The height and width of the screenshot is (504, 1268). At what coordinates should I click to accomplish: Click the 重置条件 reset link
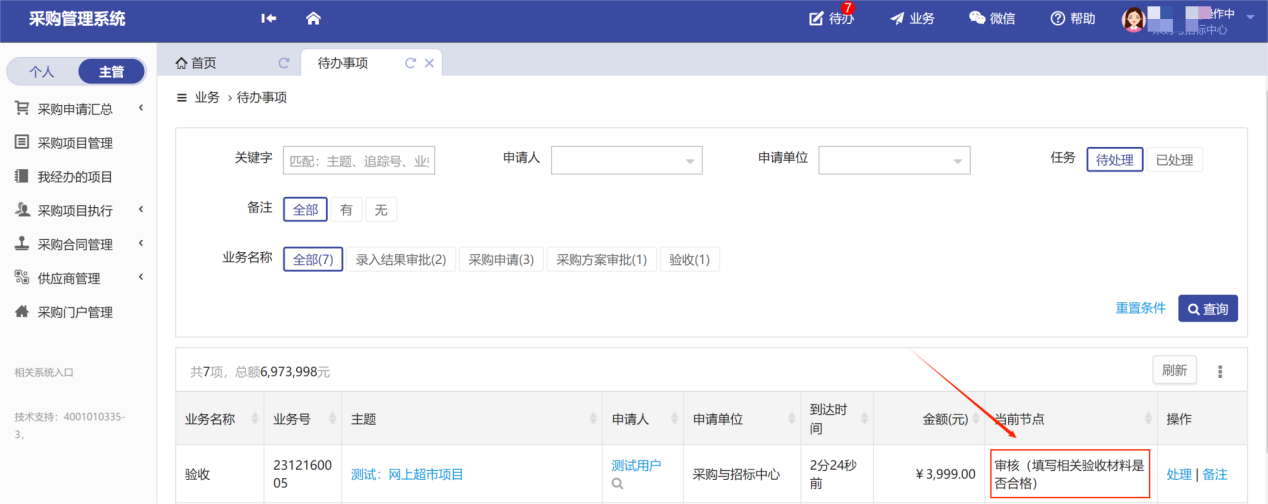point(1140,308)
